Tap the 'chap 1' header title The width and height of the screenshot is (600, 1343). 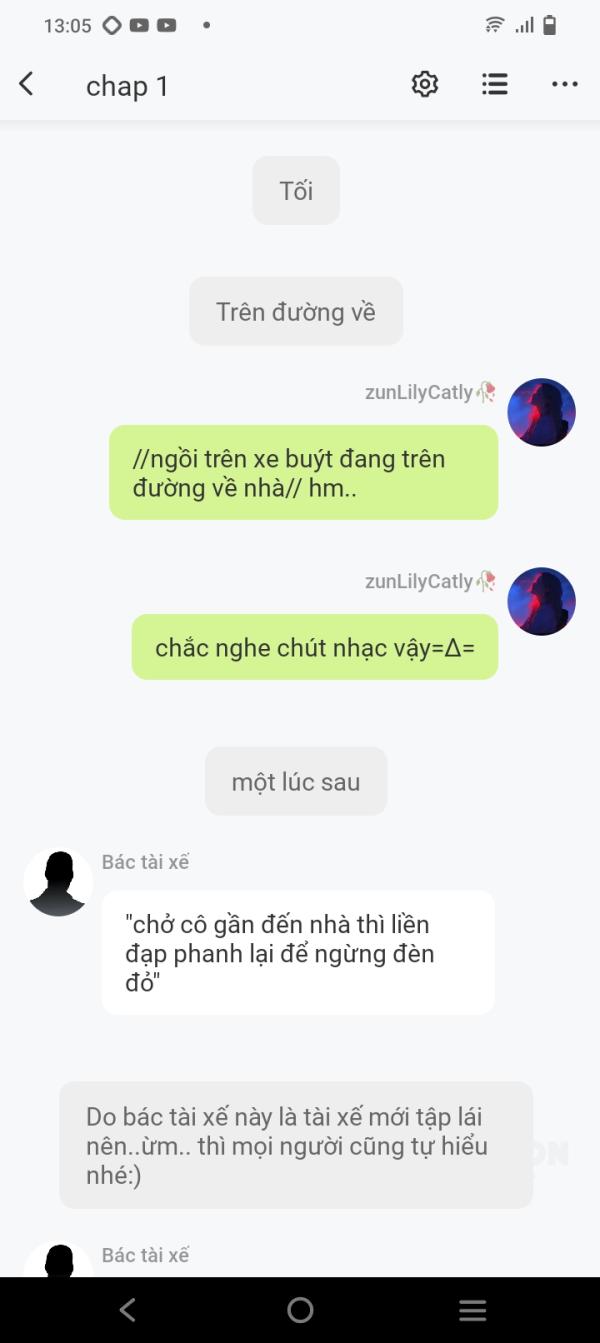coord(127,86)
